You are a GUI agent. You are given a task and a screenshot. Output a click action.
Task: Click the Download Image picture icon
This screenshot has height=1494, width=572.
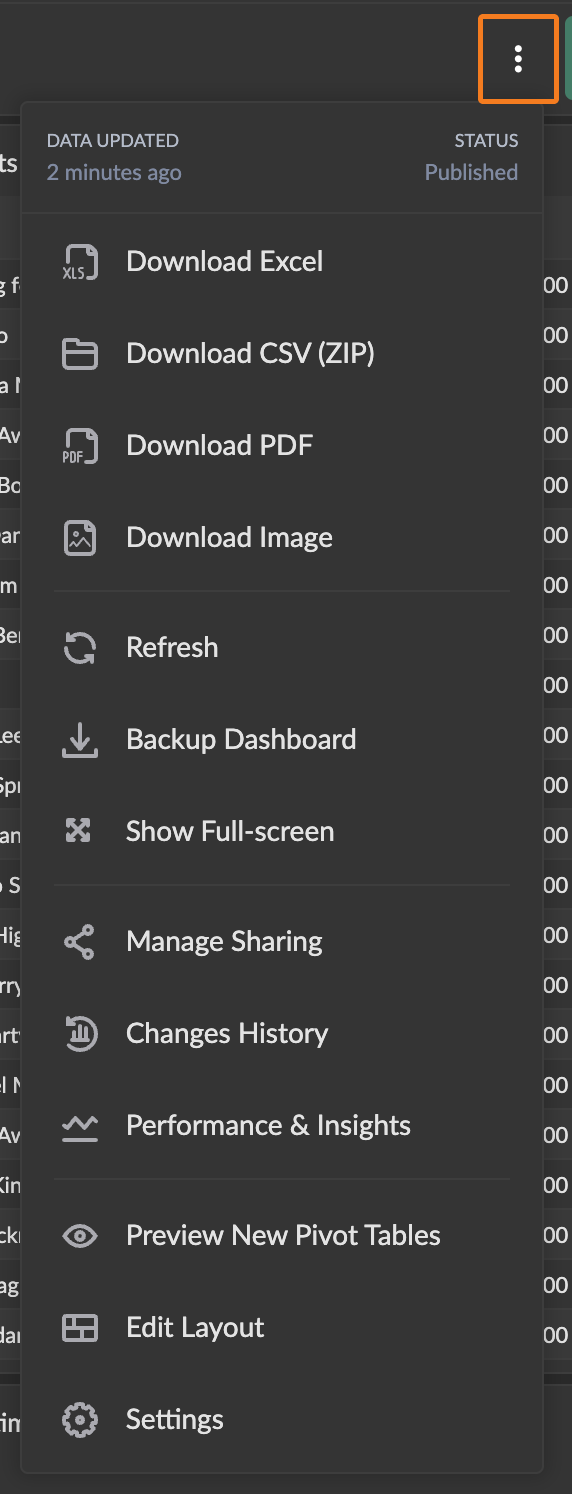click(x=80, y=538)
